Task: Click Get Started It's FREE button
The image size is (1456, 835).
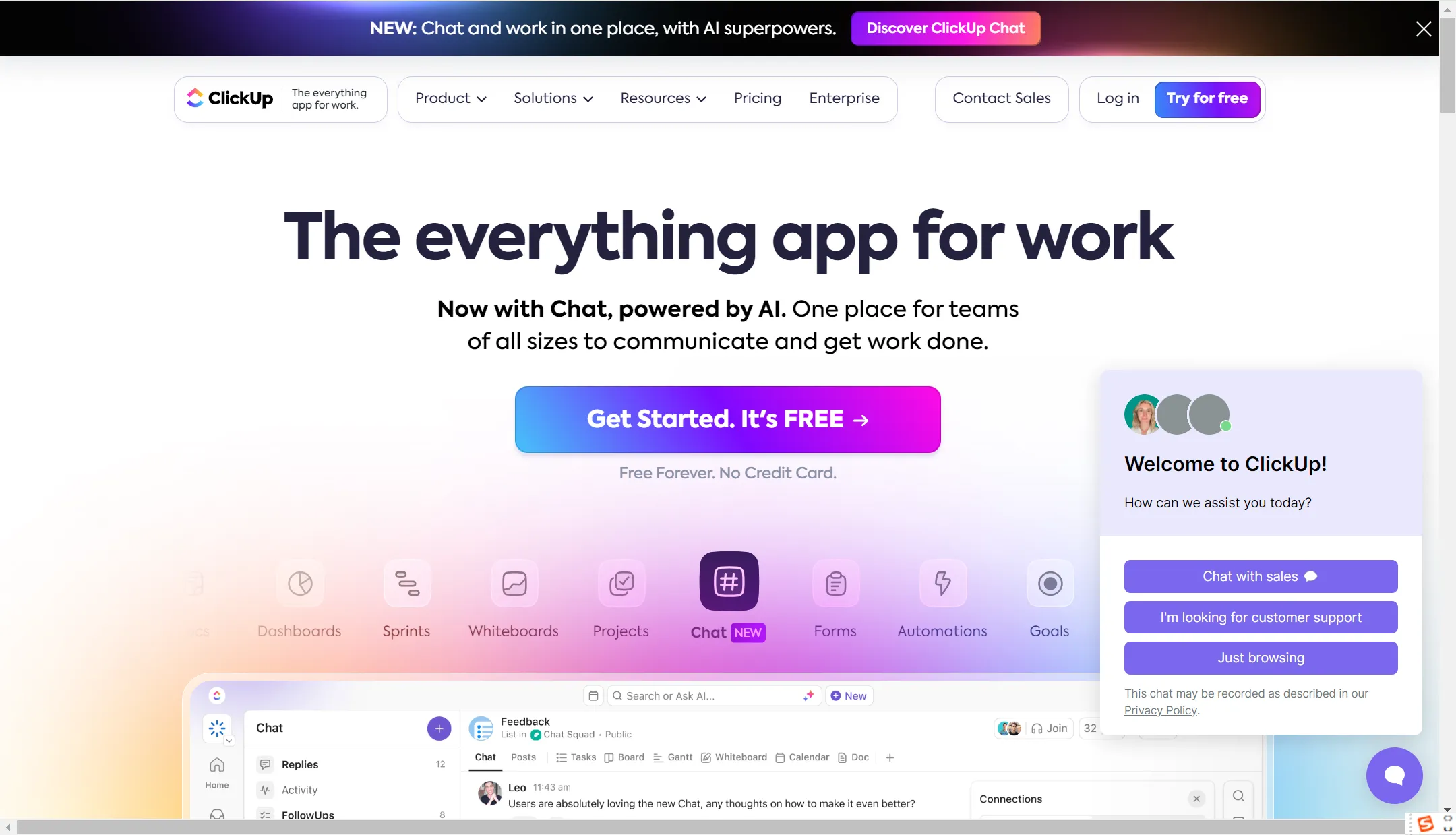Action: tap(728, 419)
